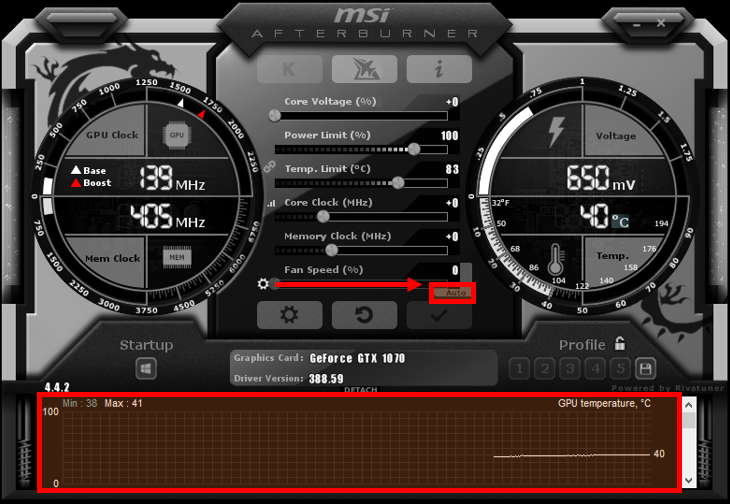Open settings with the gear button
730x504 pixels.
coord(289,314)
